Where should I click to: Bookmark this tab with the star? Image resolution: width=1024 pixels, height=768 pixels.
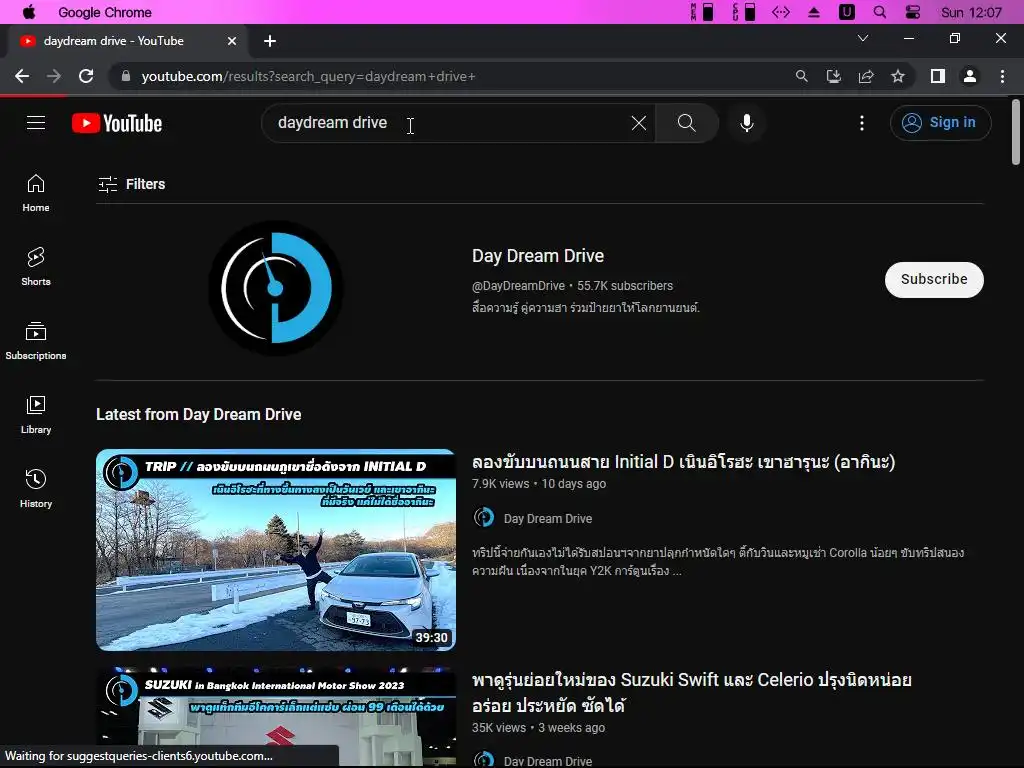tap(898, 76)
